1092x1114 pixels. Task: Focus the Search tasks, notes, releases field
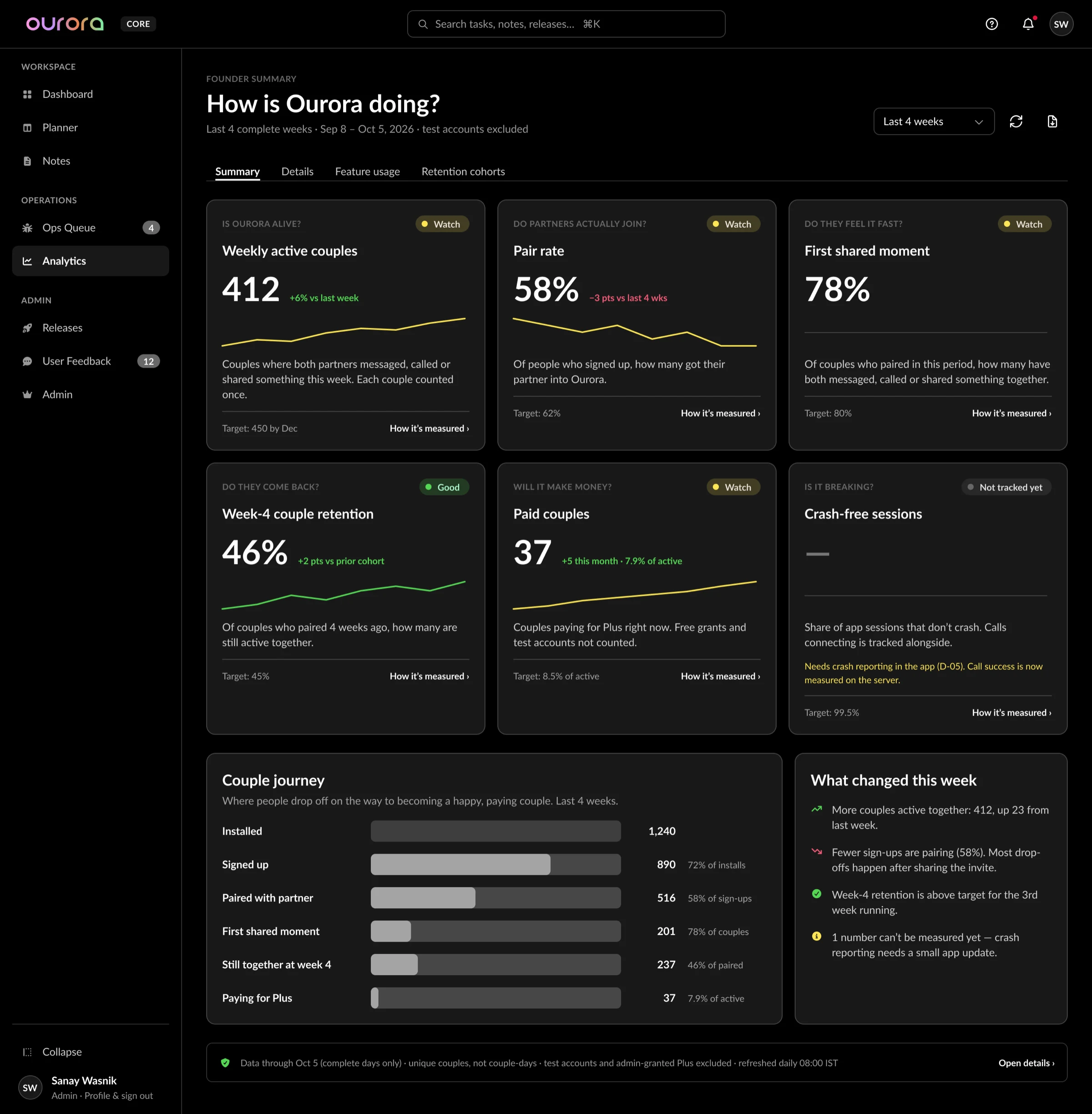click(x=566, y=24)
